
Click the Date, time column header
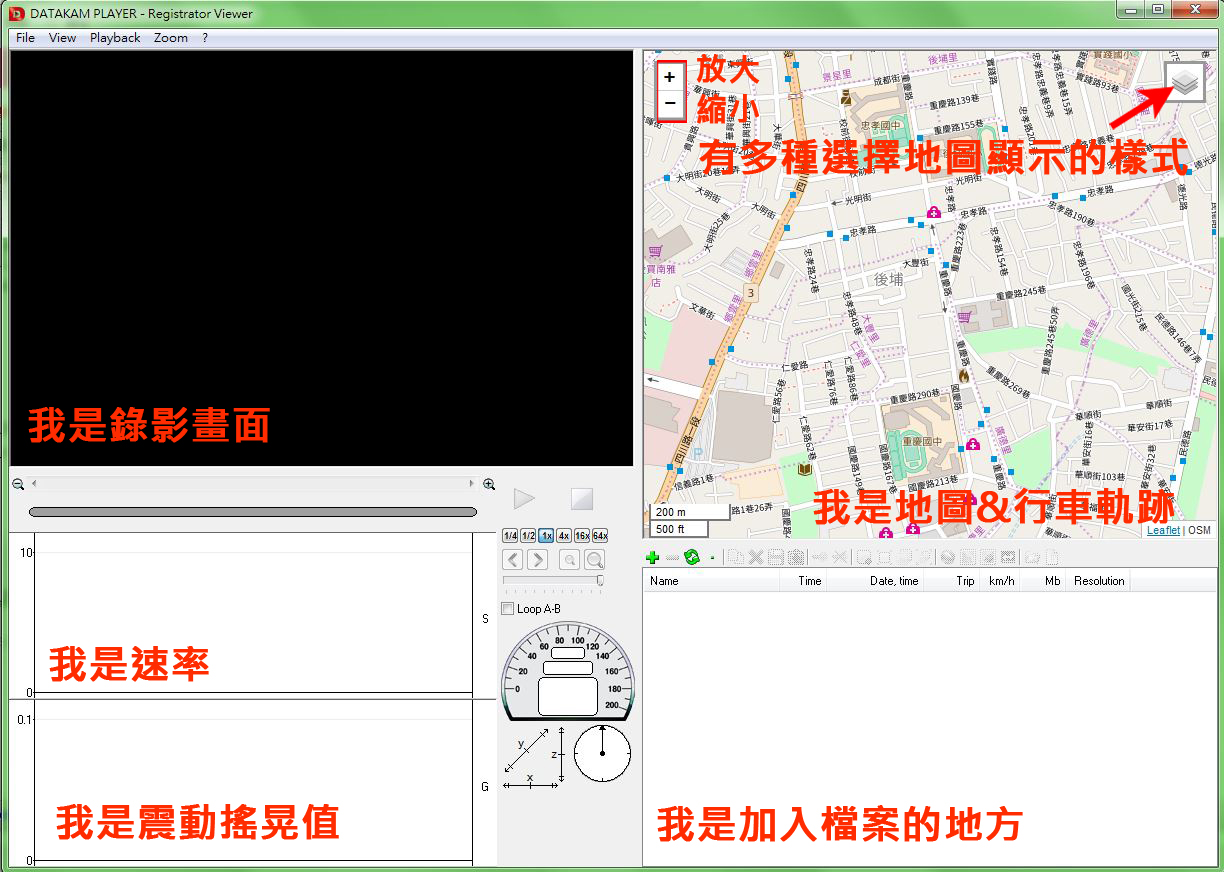point(875,581)
